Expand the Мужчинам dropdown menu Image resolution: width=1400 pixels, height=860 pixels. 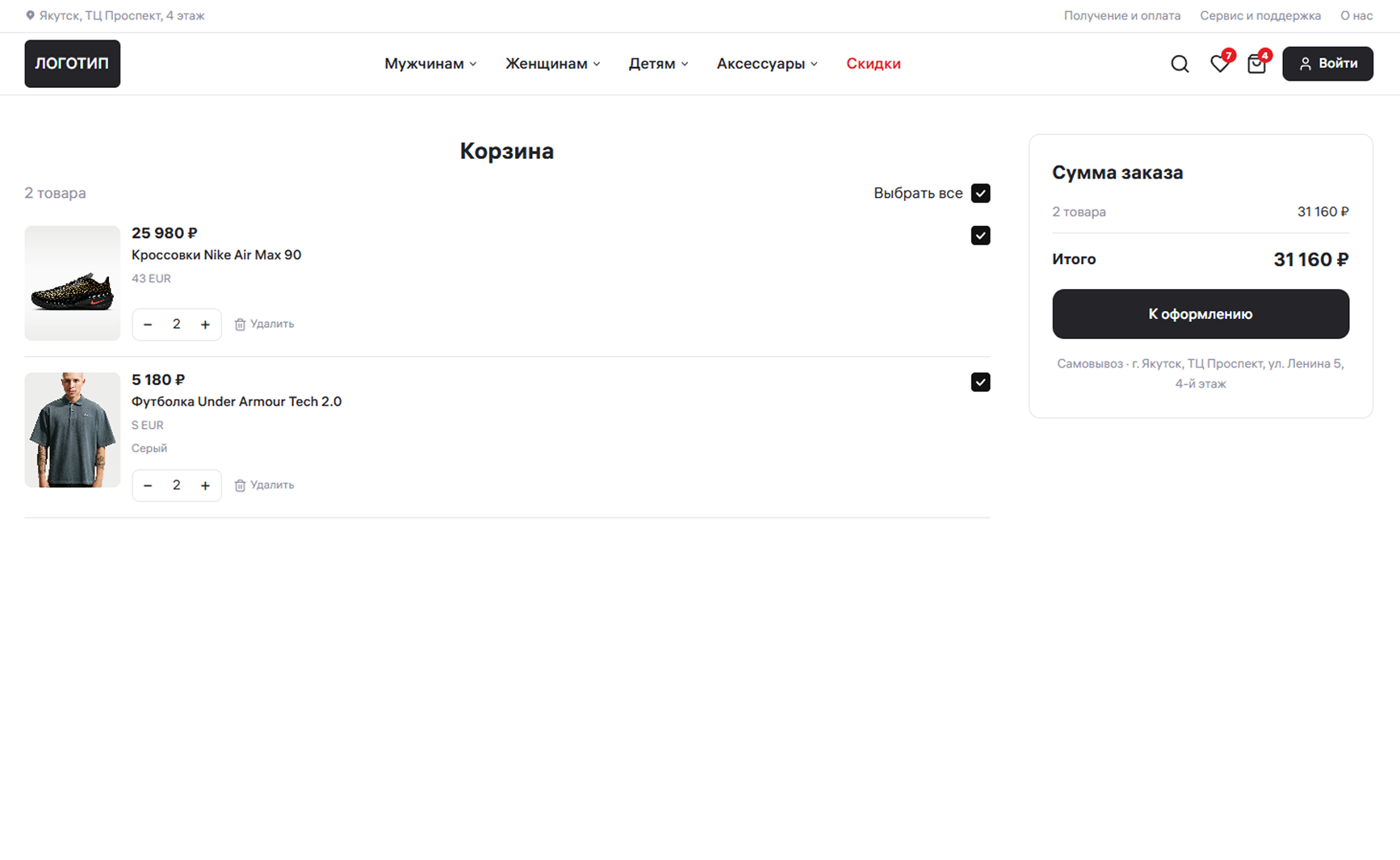430,64
